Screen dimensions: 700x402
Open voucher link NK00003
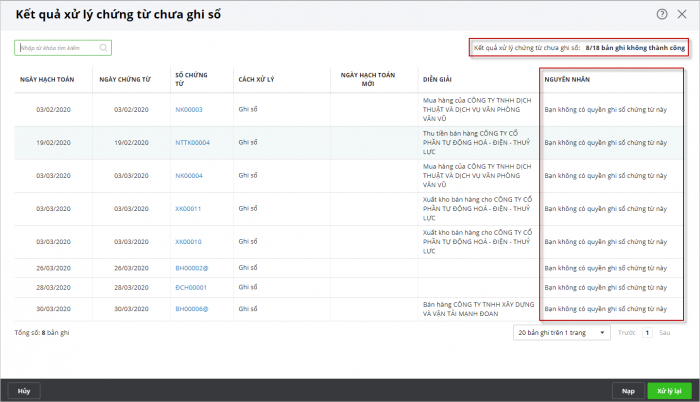[189, 109]
